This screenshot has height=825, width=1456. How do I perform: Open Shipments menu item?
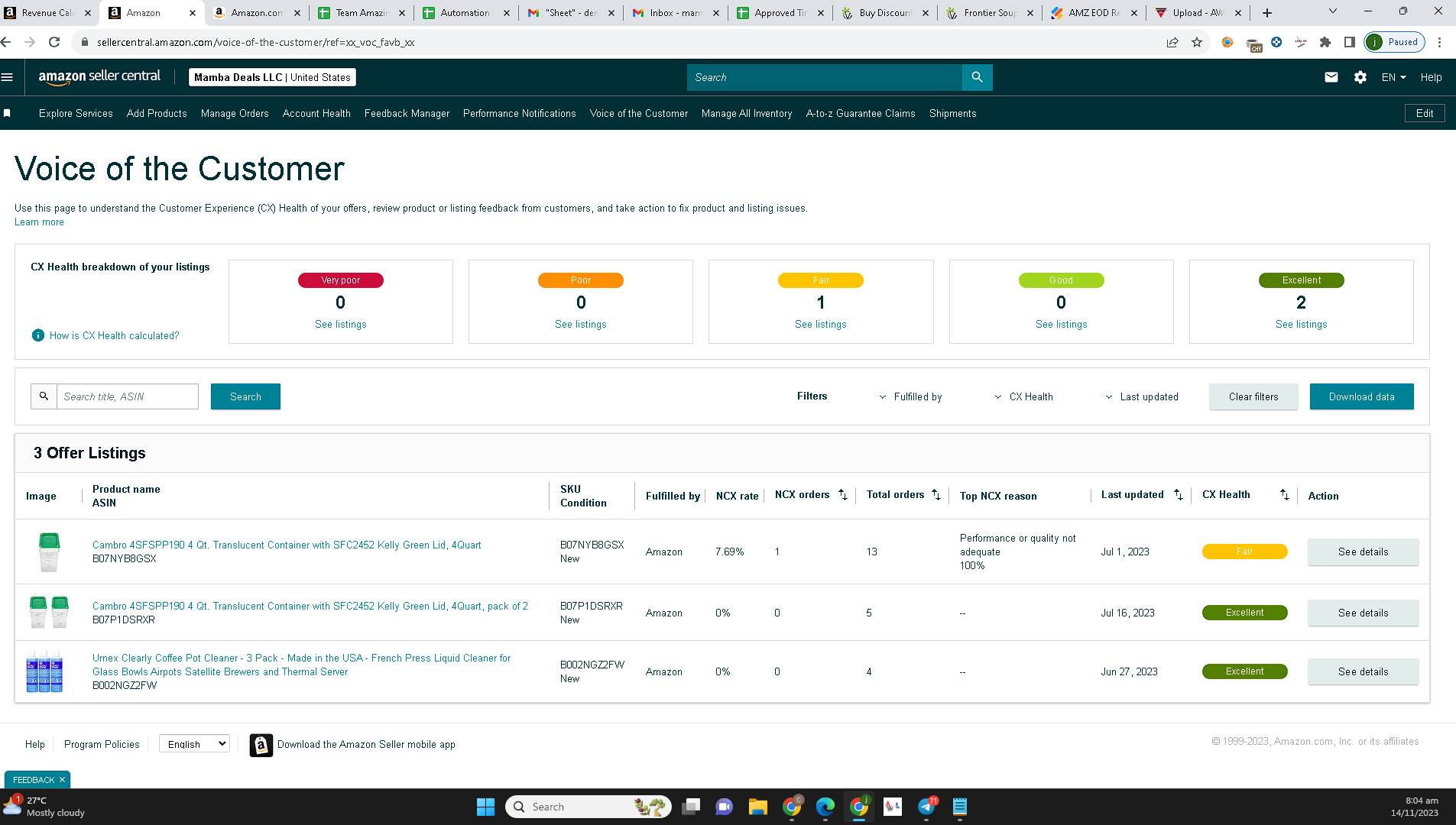952,113
